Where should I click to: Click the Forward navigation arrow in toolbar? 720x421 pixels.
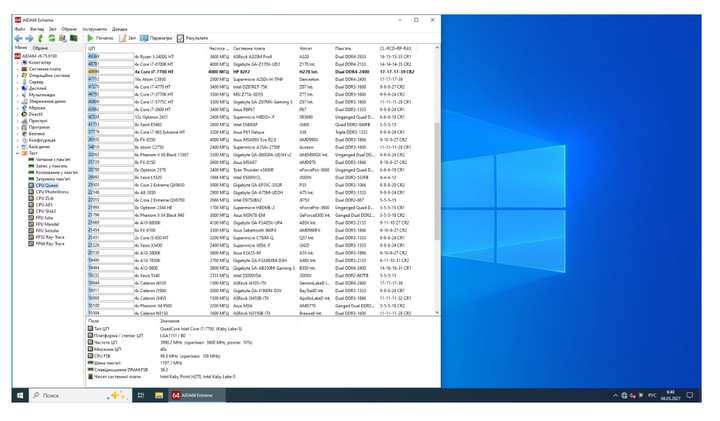(29, 38)
